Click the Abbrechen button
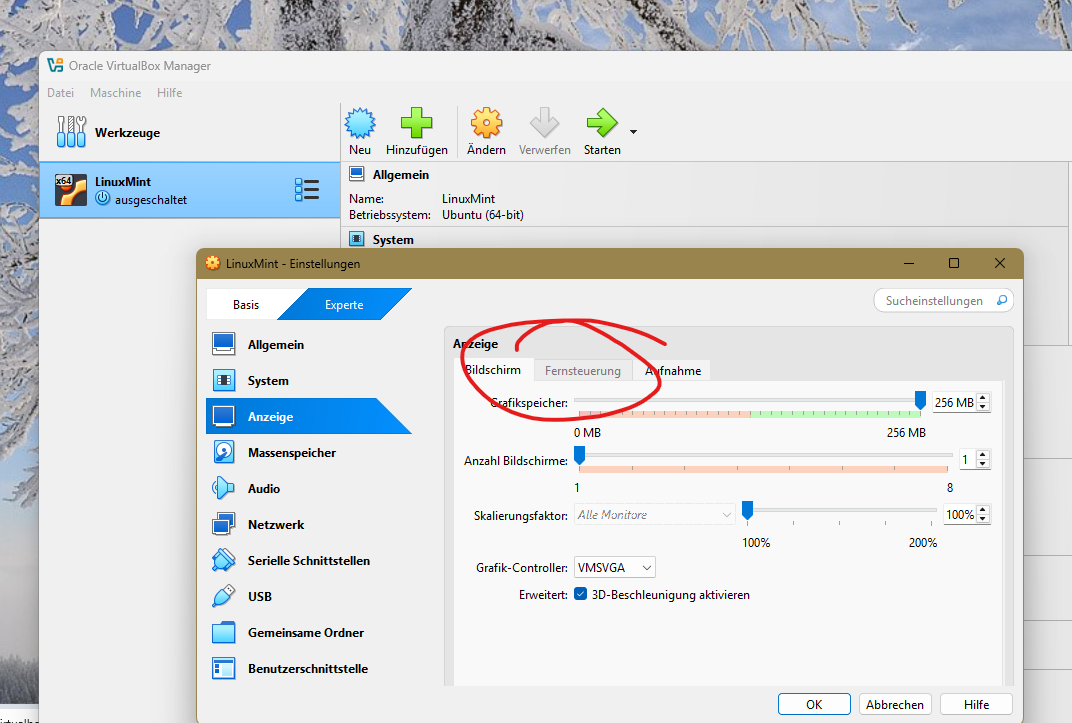 point(894,704)
